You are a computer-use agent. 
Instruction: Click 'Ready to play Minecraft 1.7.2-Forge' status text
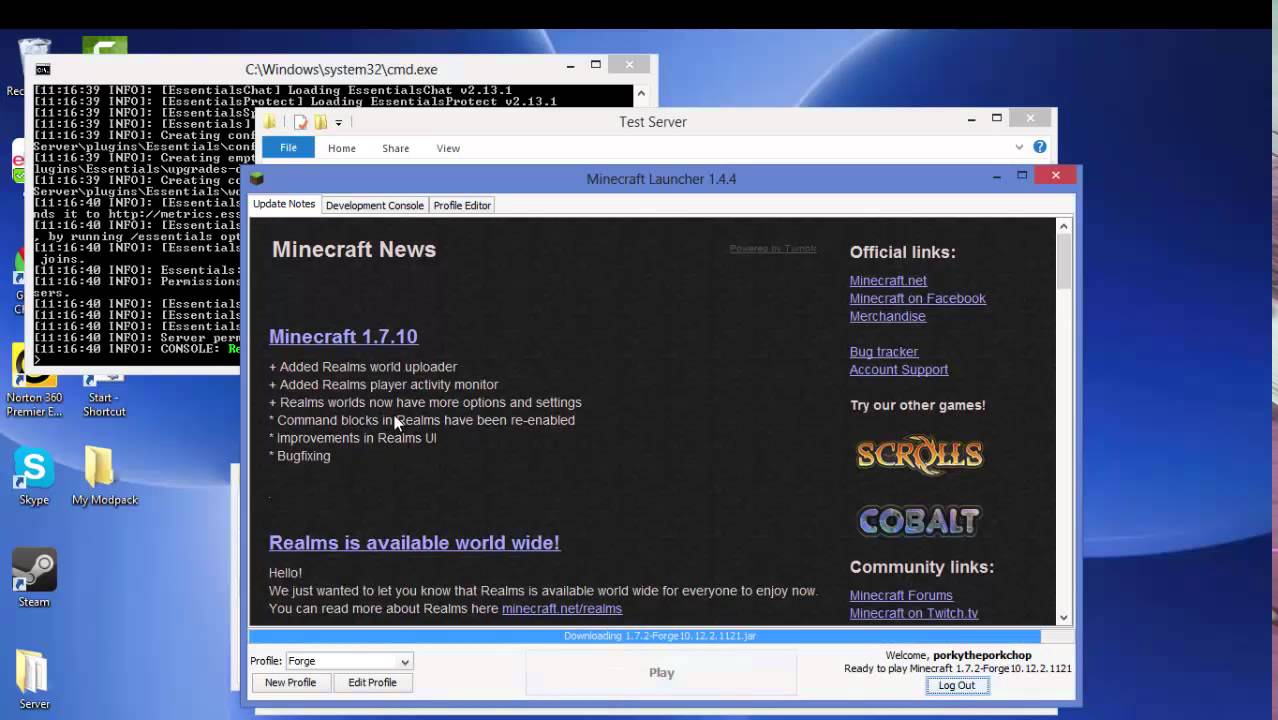(958, 668)
